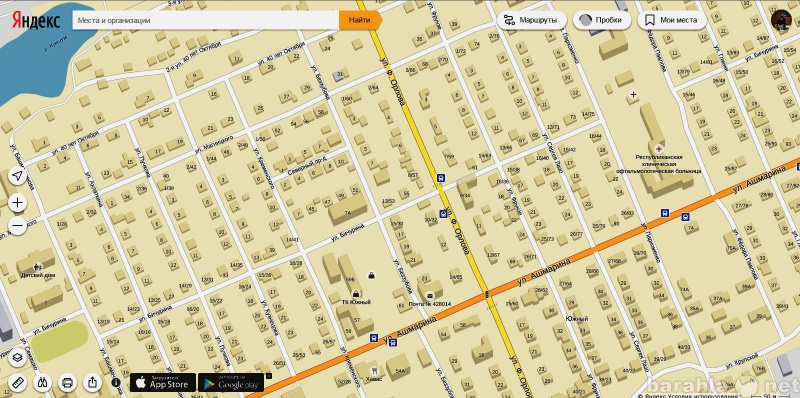
Task: Click the Яндекс logo
Action: coord(36,21)
